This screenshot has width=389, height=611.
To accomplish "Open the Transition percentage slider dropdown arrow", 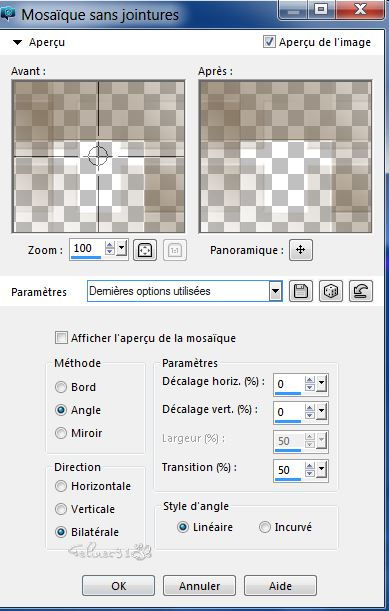I will 322,470.
